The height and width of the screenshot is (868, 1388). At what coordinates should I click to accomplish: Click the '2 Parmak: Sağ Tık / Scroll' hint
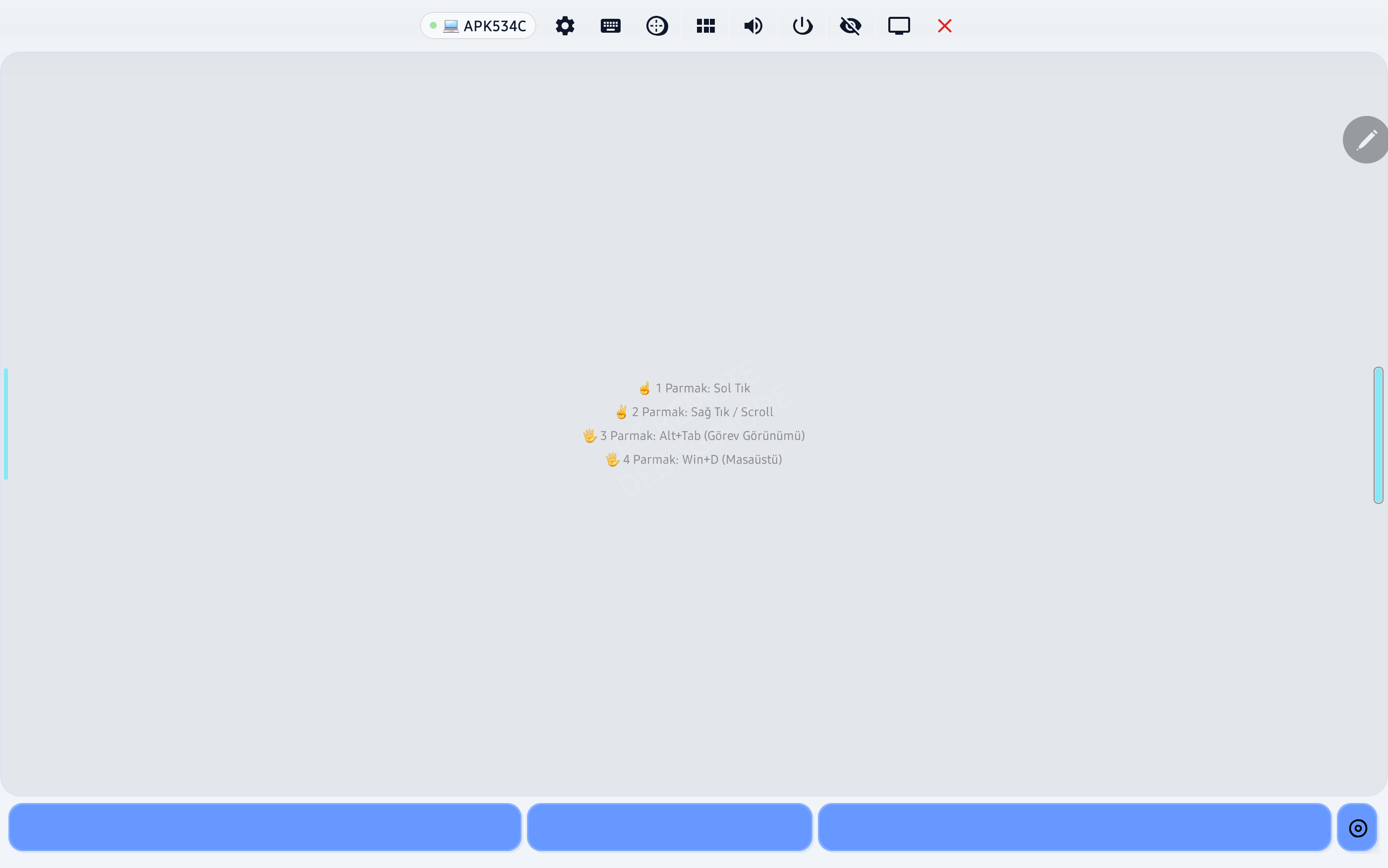click(x=694, y=412)
